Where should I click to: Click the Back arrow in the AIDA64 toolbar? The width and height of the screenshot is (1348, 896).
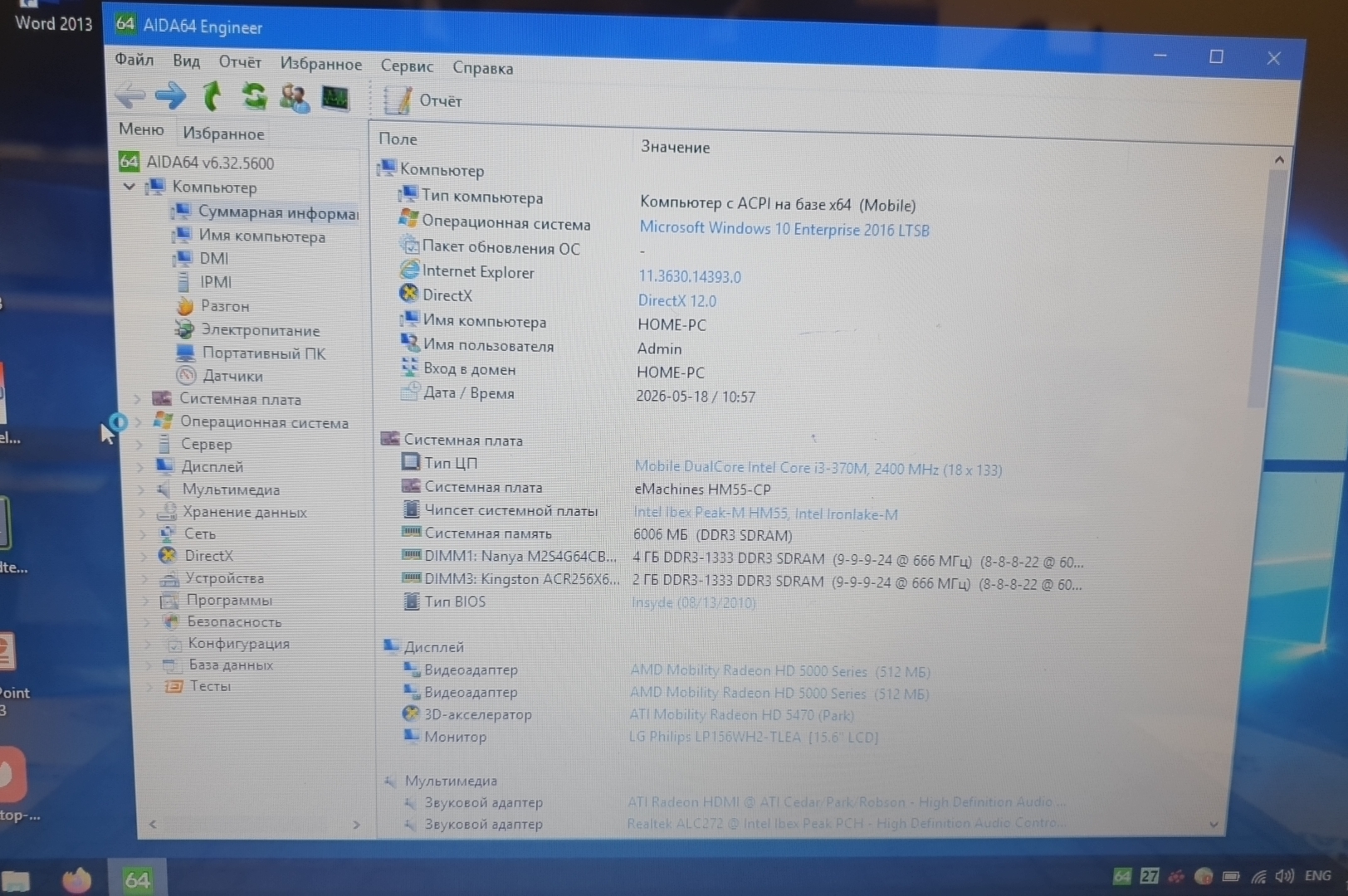coord(129,95)
